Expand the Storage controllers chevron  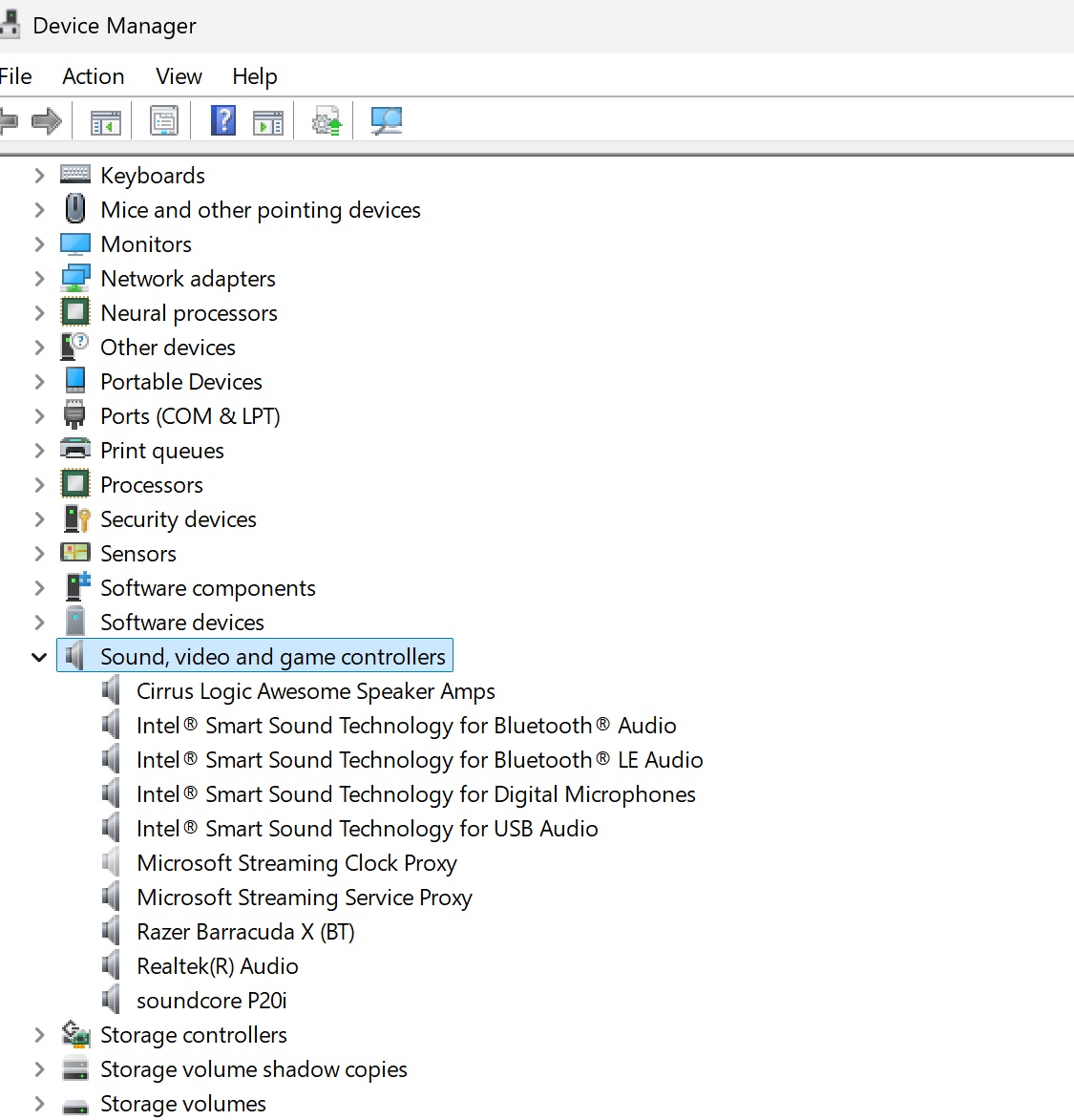[x=39, y=1034]
